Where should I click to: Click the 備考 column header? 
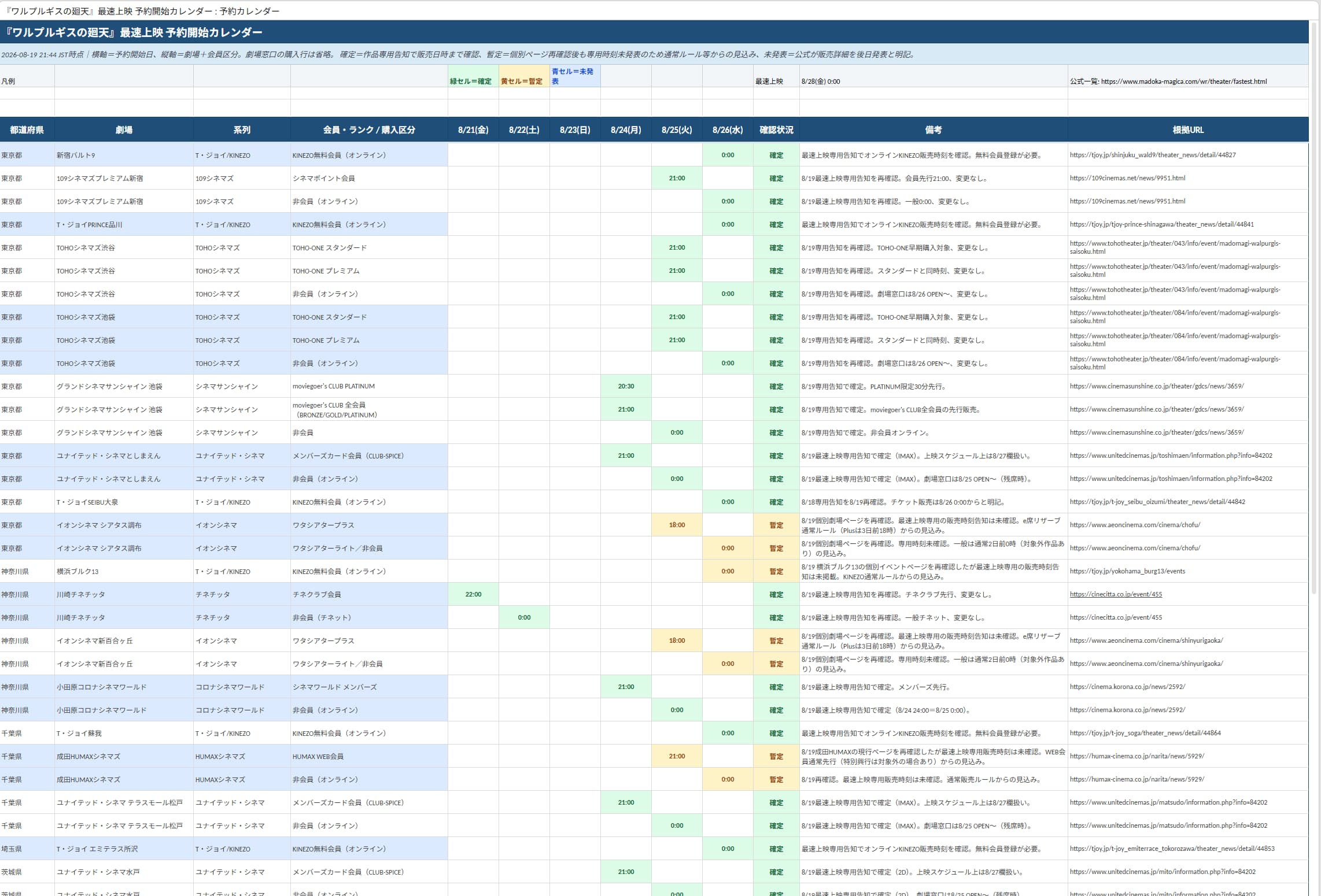(933, 130)
